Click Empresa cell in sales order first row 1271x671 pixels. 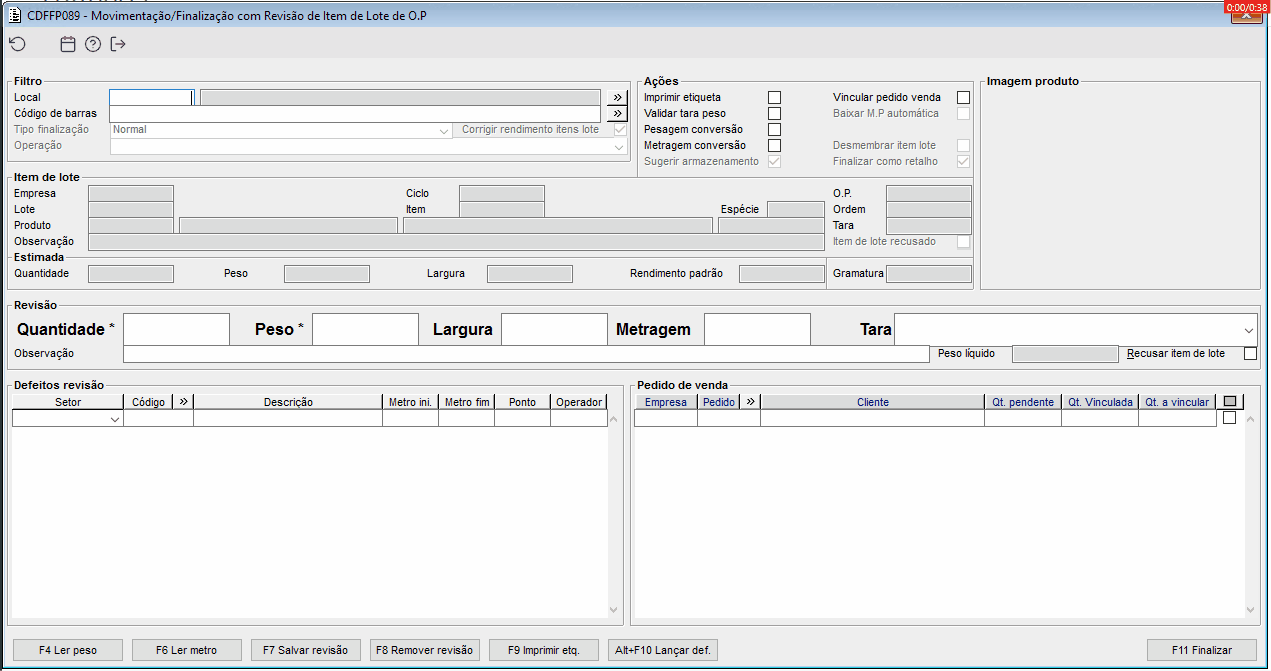pyautogui.click(x=666, y=419)
